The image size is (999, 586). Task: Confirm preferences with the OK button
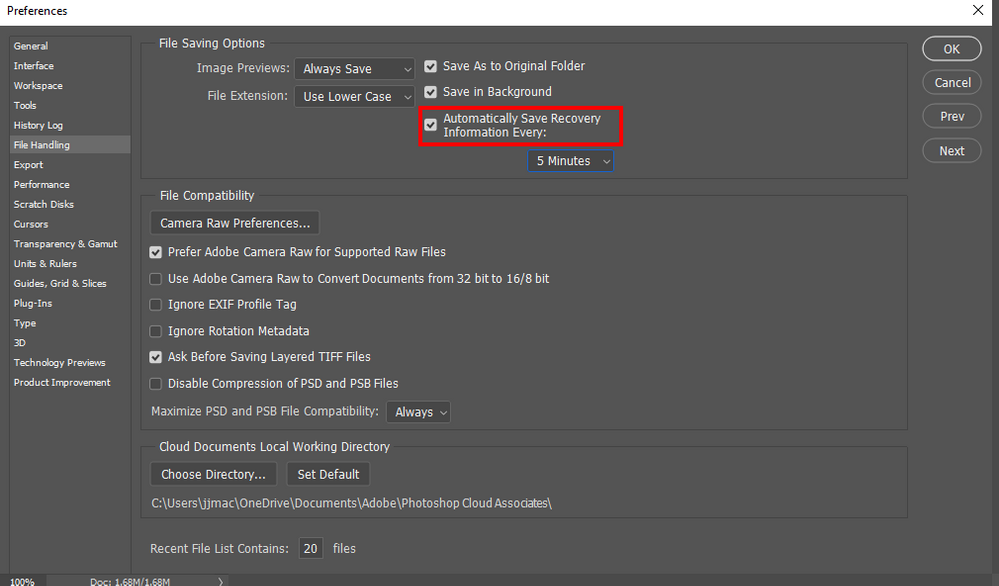[x=951, y=49]
